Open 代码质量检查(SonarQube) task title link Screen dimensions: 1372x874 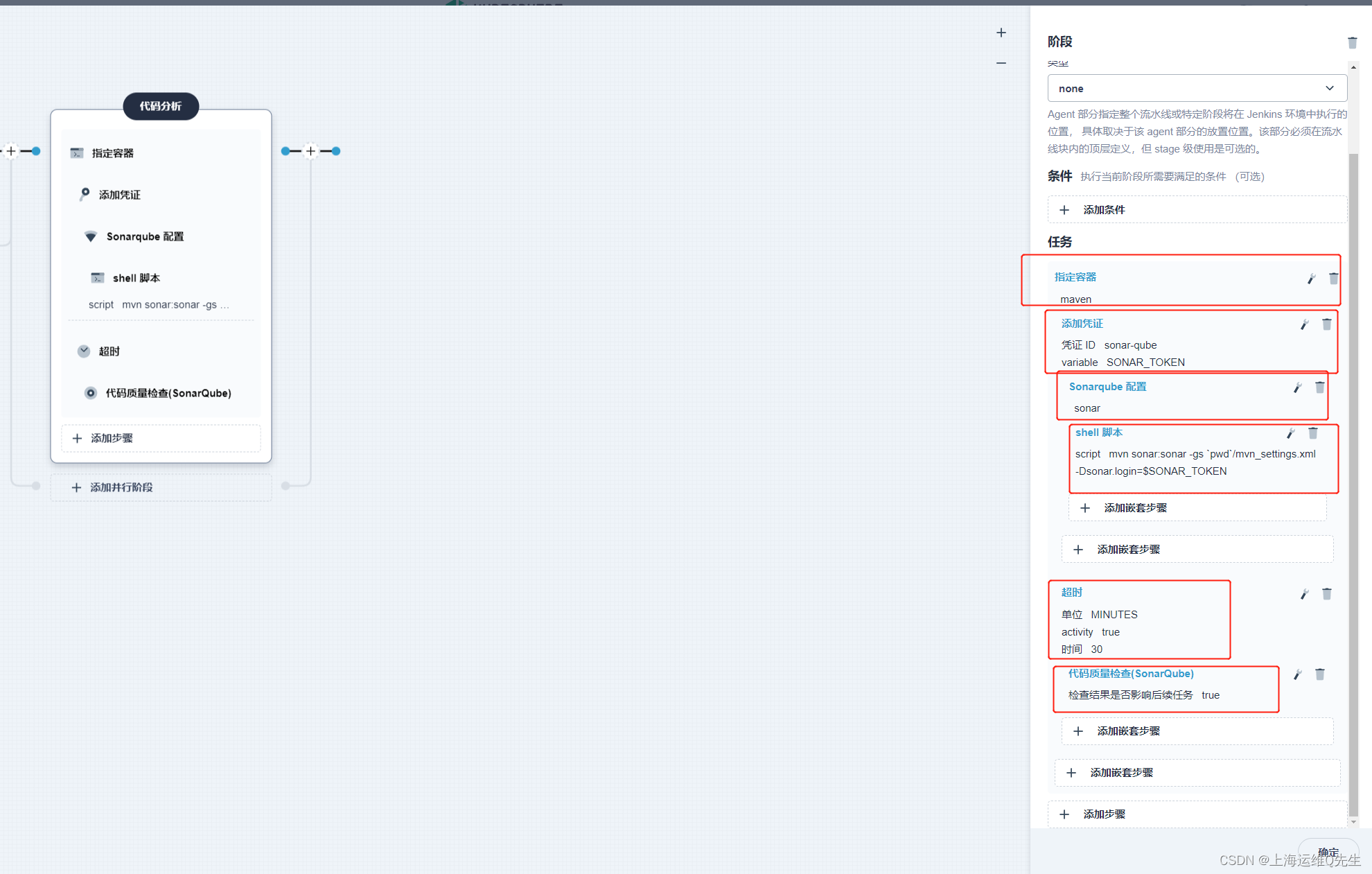coord(1131,674)
